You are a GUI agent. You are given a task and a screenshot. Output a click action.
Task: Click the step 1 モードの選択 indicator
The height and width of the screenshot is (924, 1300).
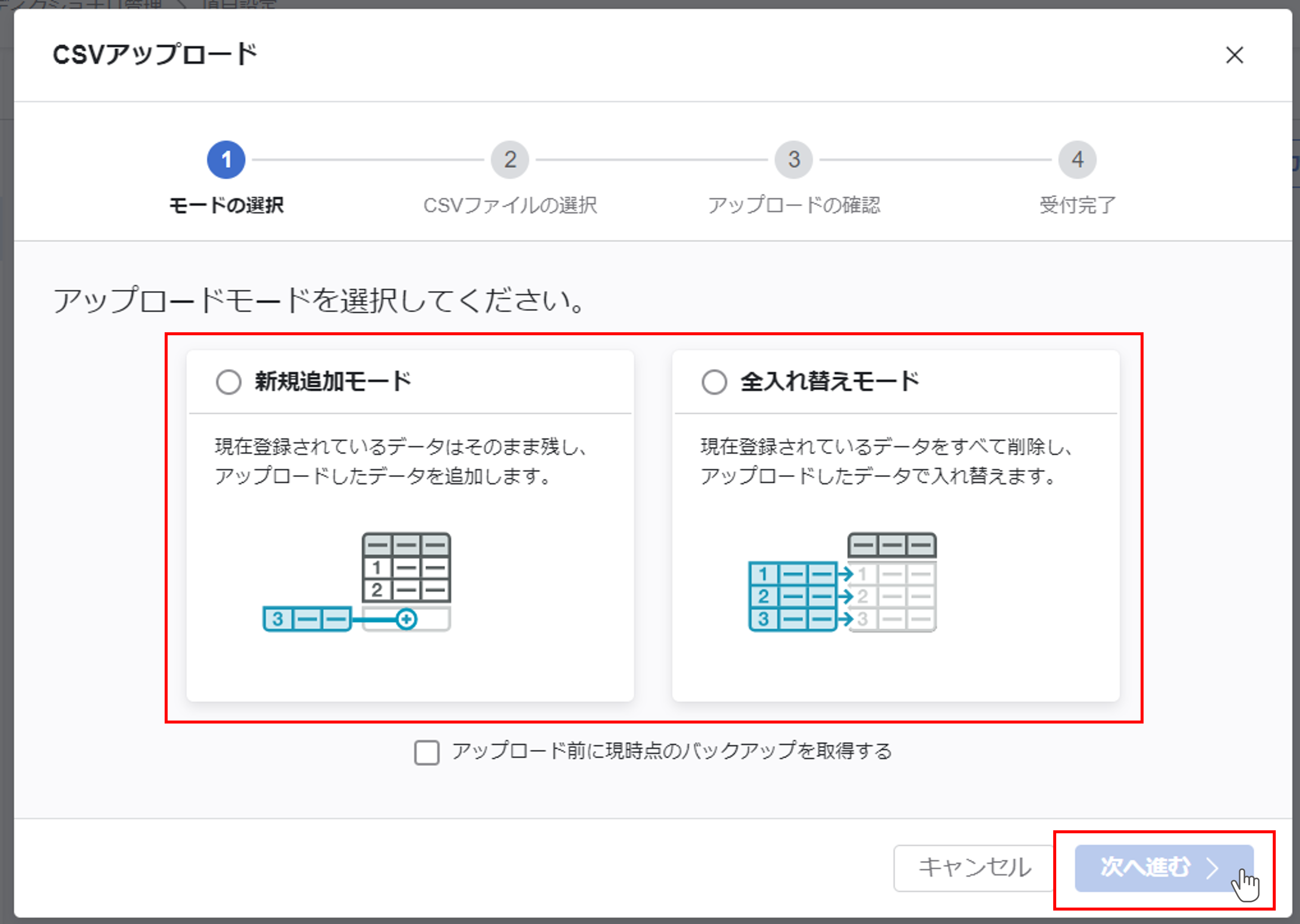tap(226, 159)
